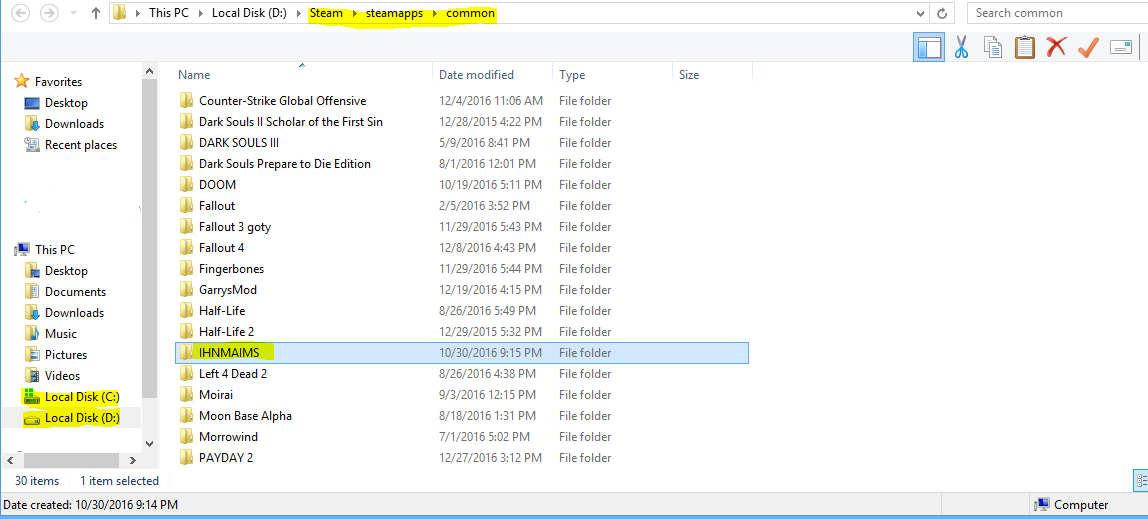Image resolution: width=1148 pixels, height=519 pixels.
Task: Click the sidebar scroll up arrow
Action: [149, 72]
